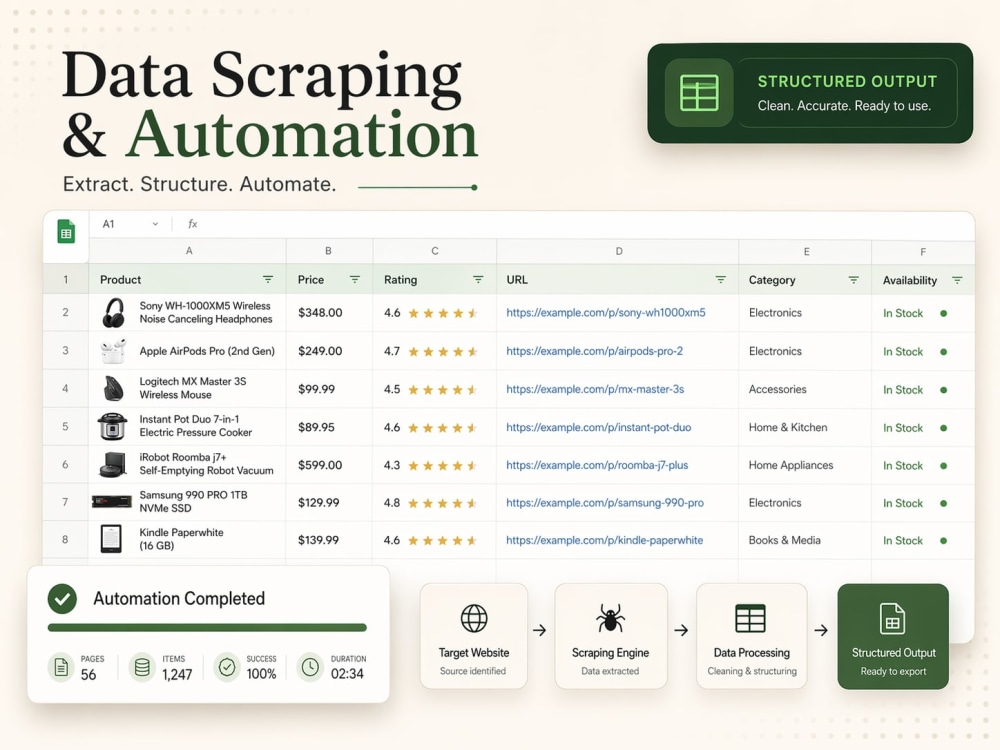Viewport: 1000px width, 750px height.
Task: Open the Price column filter
Action: point(355,279)
